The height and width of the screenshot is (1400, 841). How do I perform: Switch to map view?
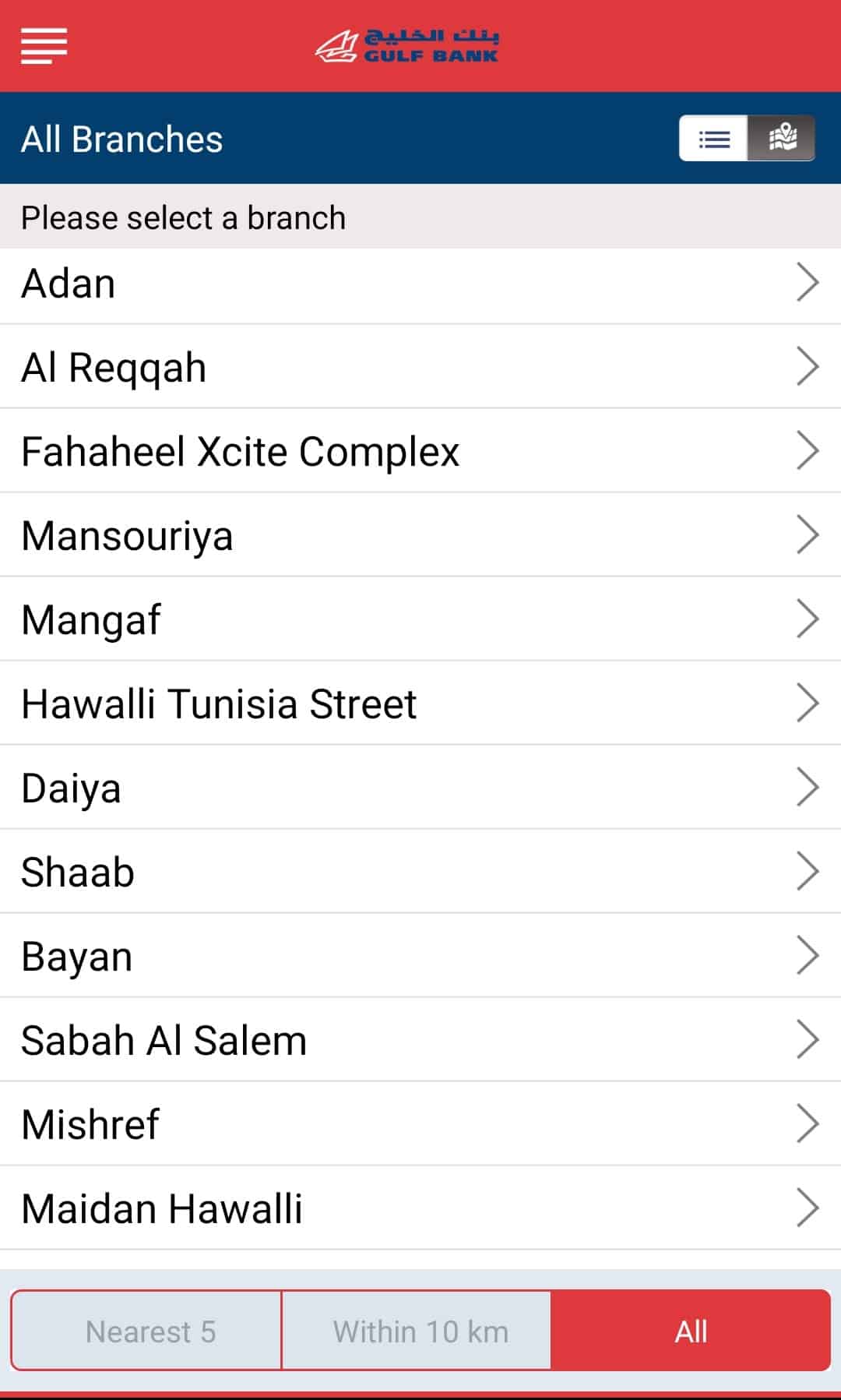point(782,139)
